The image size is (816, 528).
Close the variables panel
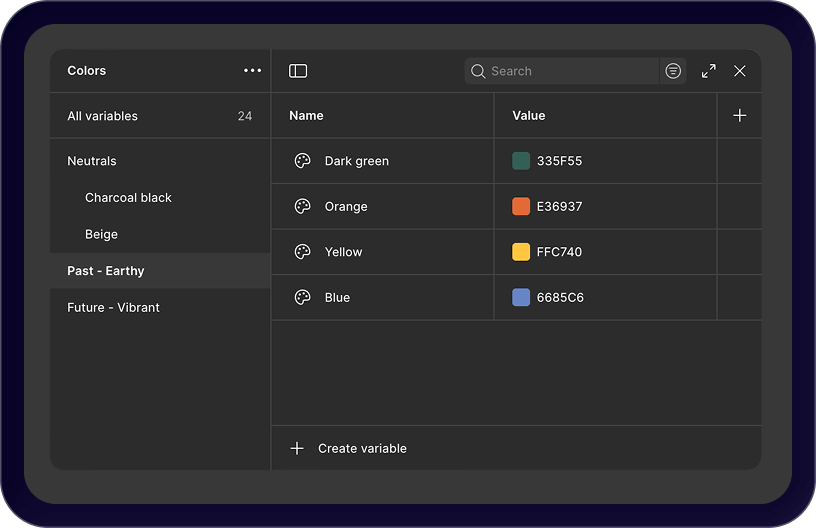(740, 71)
